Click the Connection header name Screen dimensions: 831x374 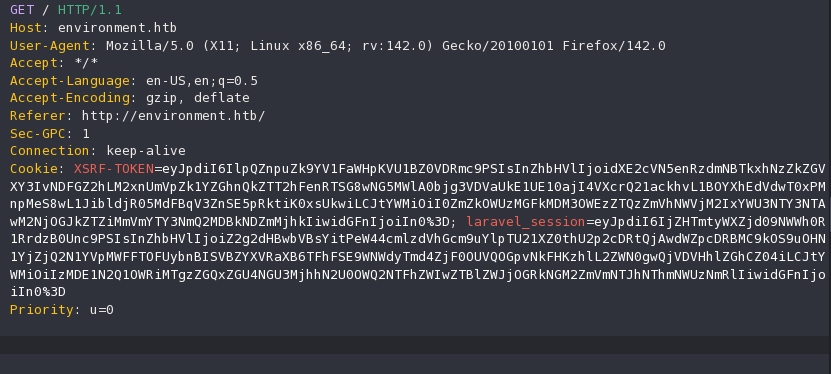[50, 150]
